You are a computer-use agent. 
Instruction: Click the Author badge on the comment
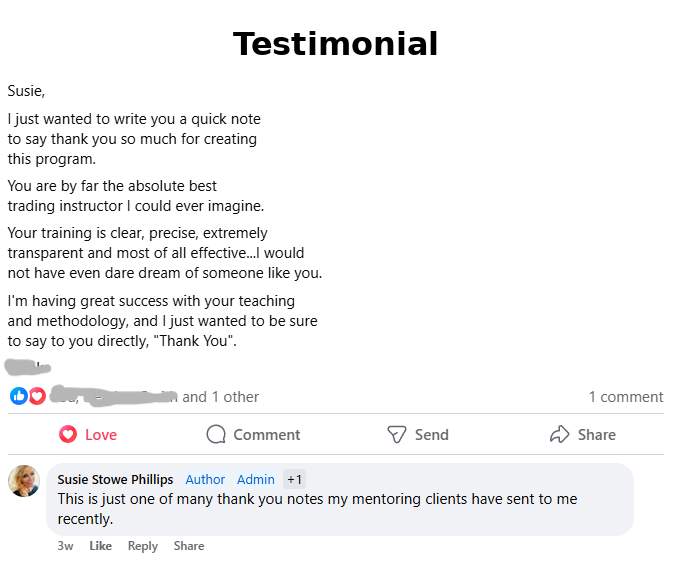point(205,480)
